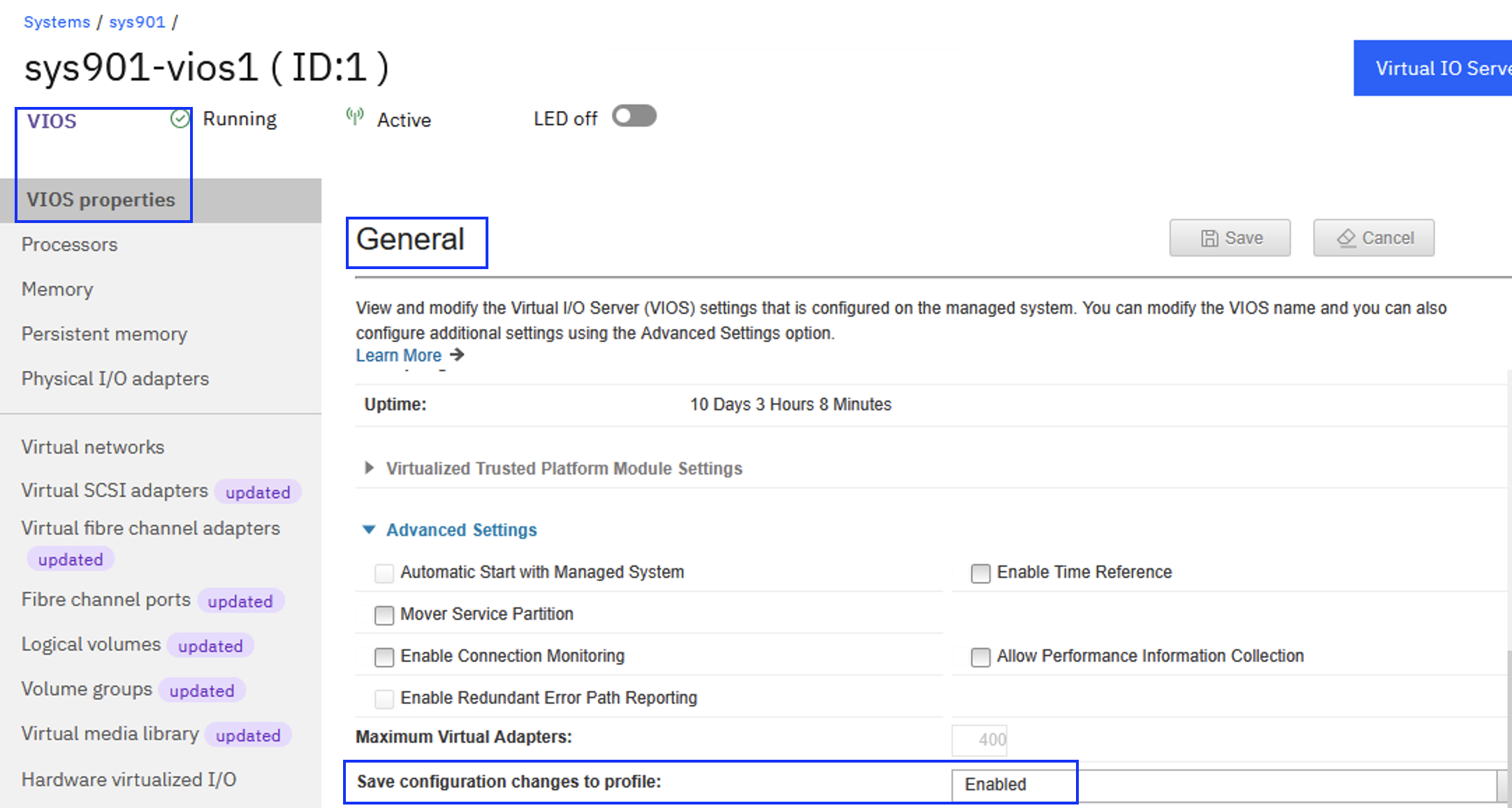1512x808 pixels.
Task: Open Save configuration changes to profile dropdown
Action: click(x=1223, y=784)
